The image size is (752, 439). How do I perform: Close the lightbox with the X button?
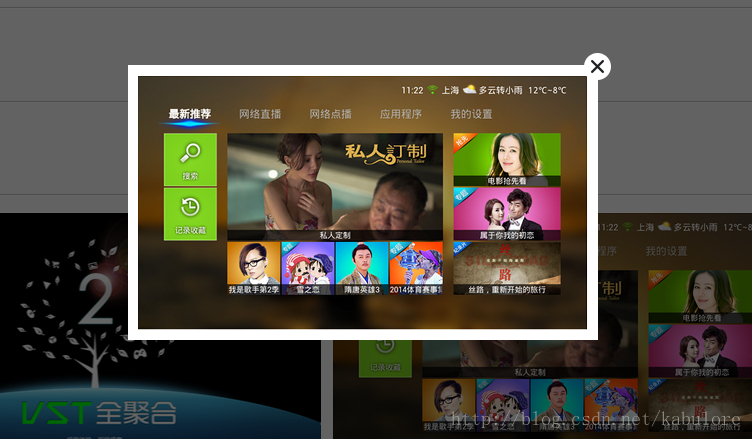tap(597, 66)
